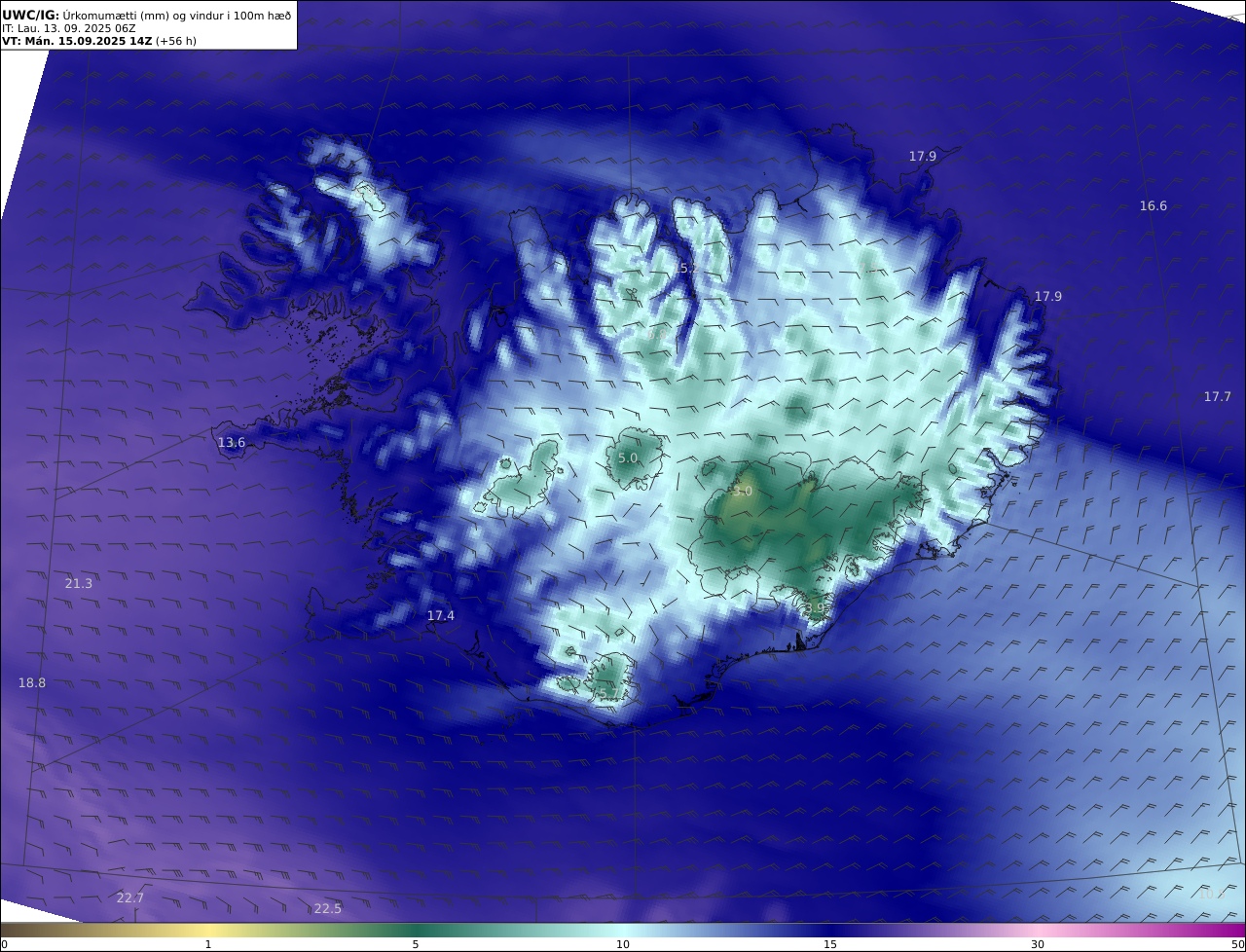Click the 5.2 value on the map
This screenshot has height=952, width=1246.
click(689, 268)
